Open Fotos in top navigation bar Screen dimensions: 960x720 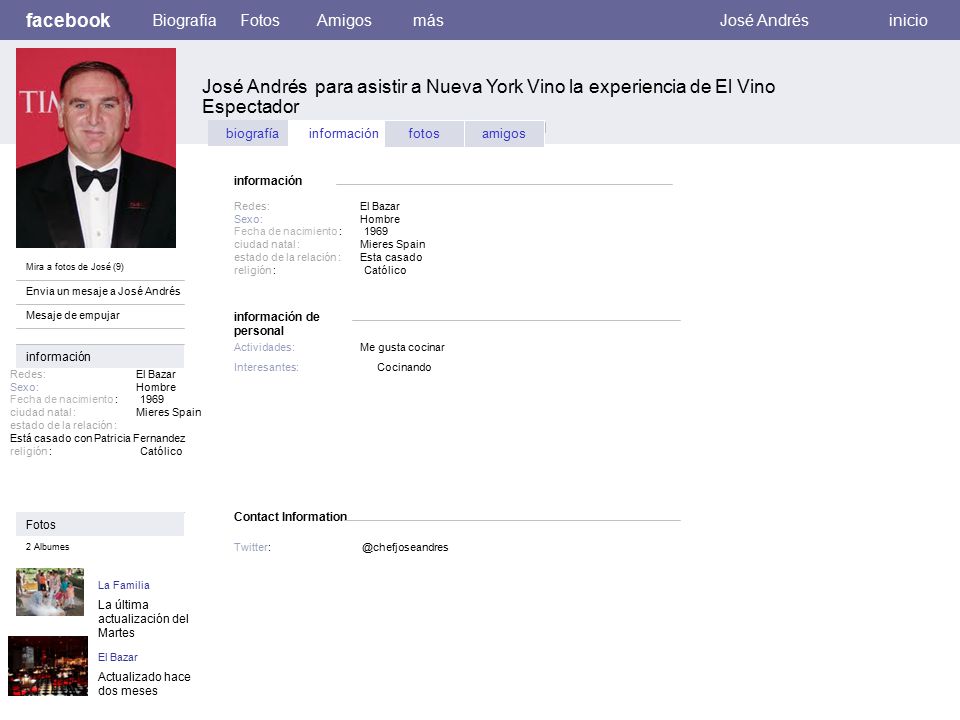[x=260, y=20]
